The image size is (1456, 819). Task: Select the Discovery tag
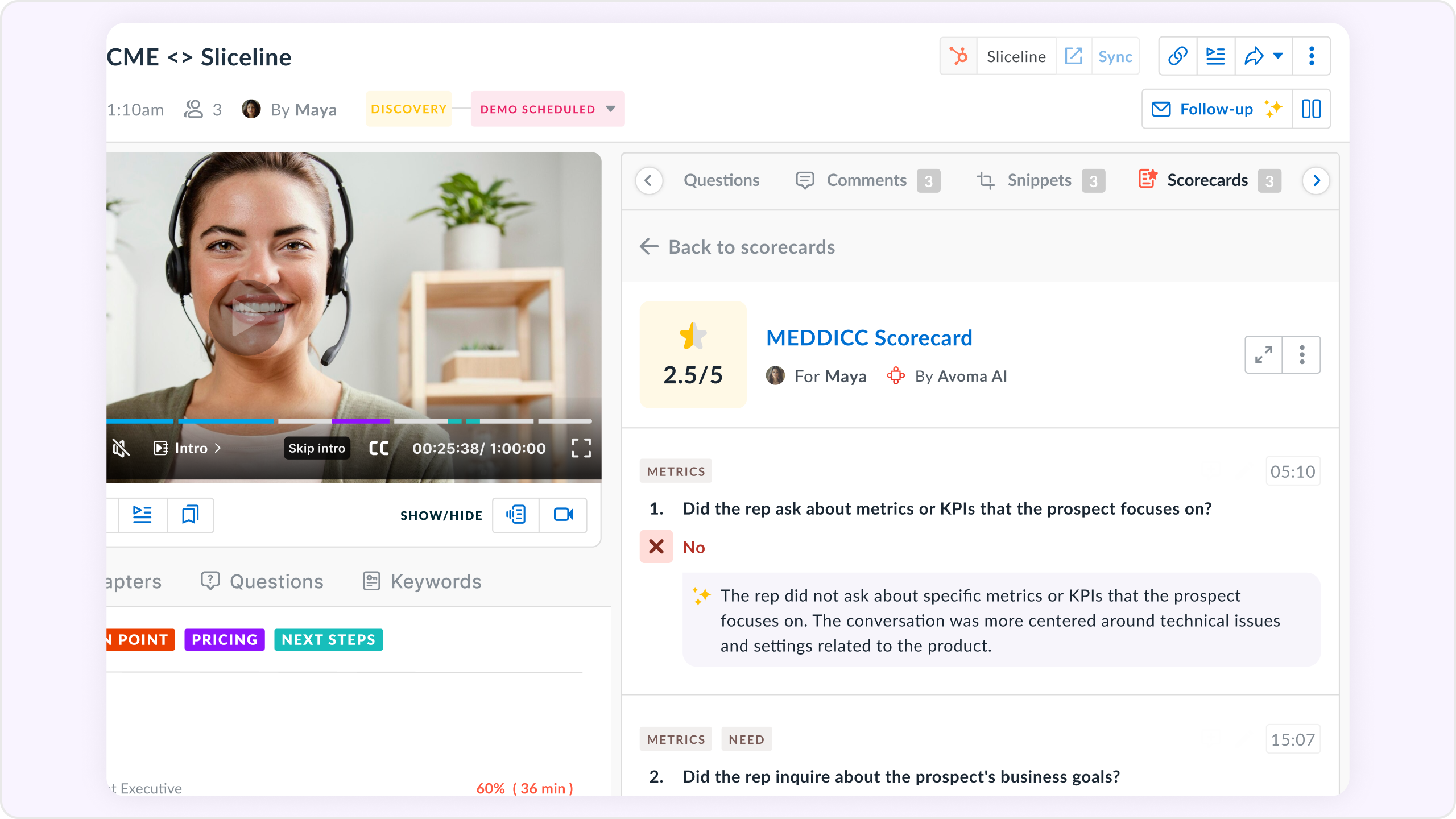coord(408,109)
